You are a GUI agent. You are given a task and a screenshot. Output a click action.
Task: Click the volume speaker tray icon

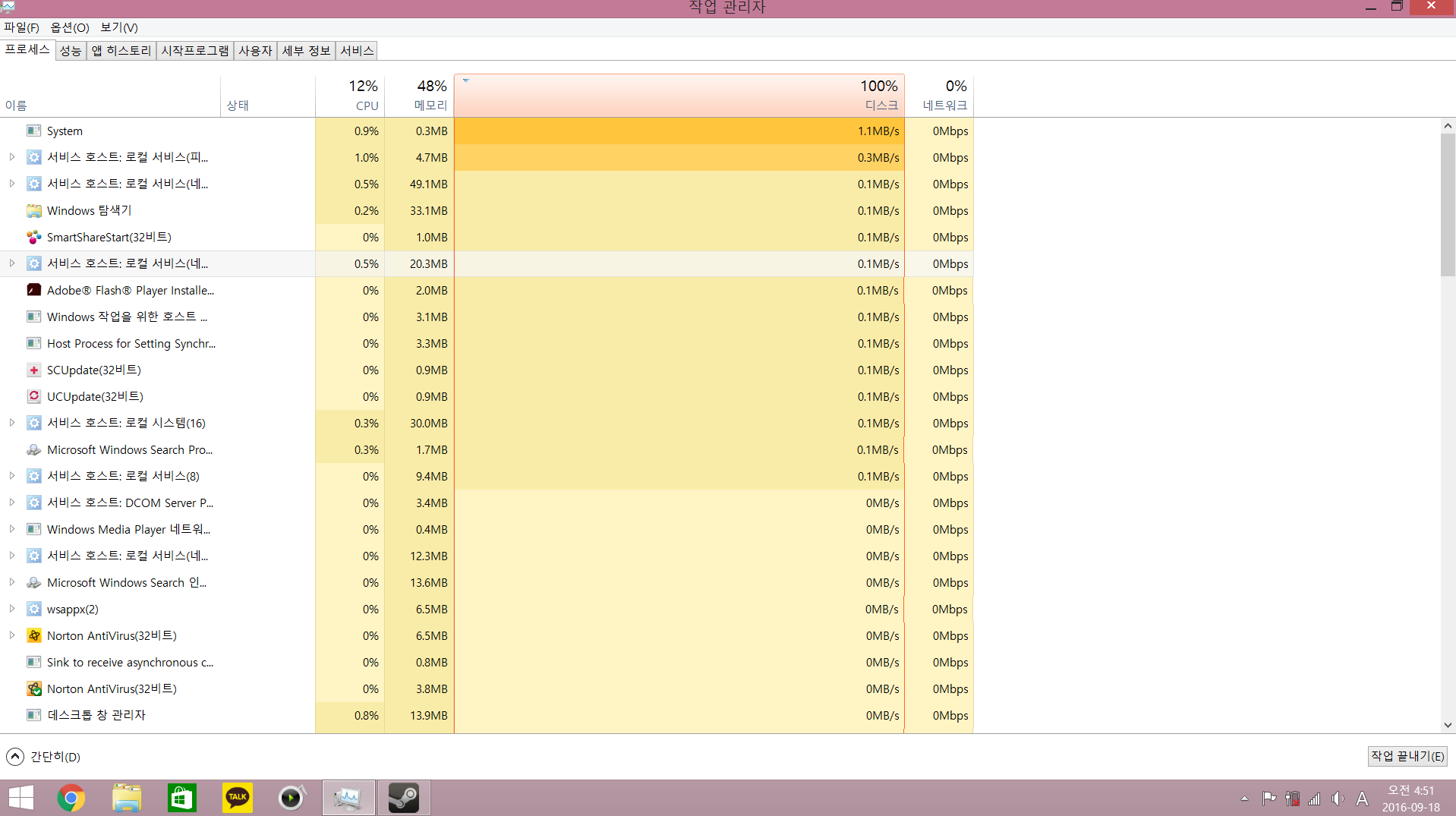click(1338, 799)
